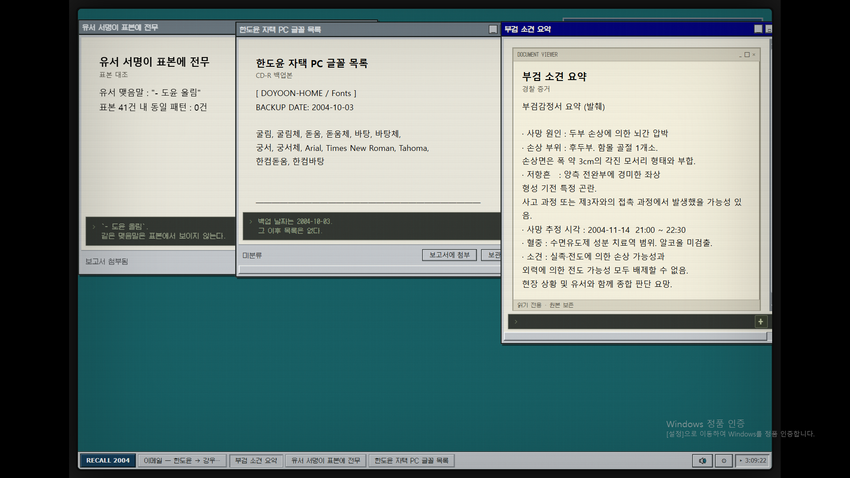Mute sound via the speaker tray icon
Screen dimensions: 850x478
702,461
